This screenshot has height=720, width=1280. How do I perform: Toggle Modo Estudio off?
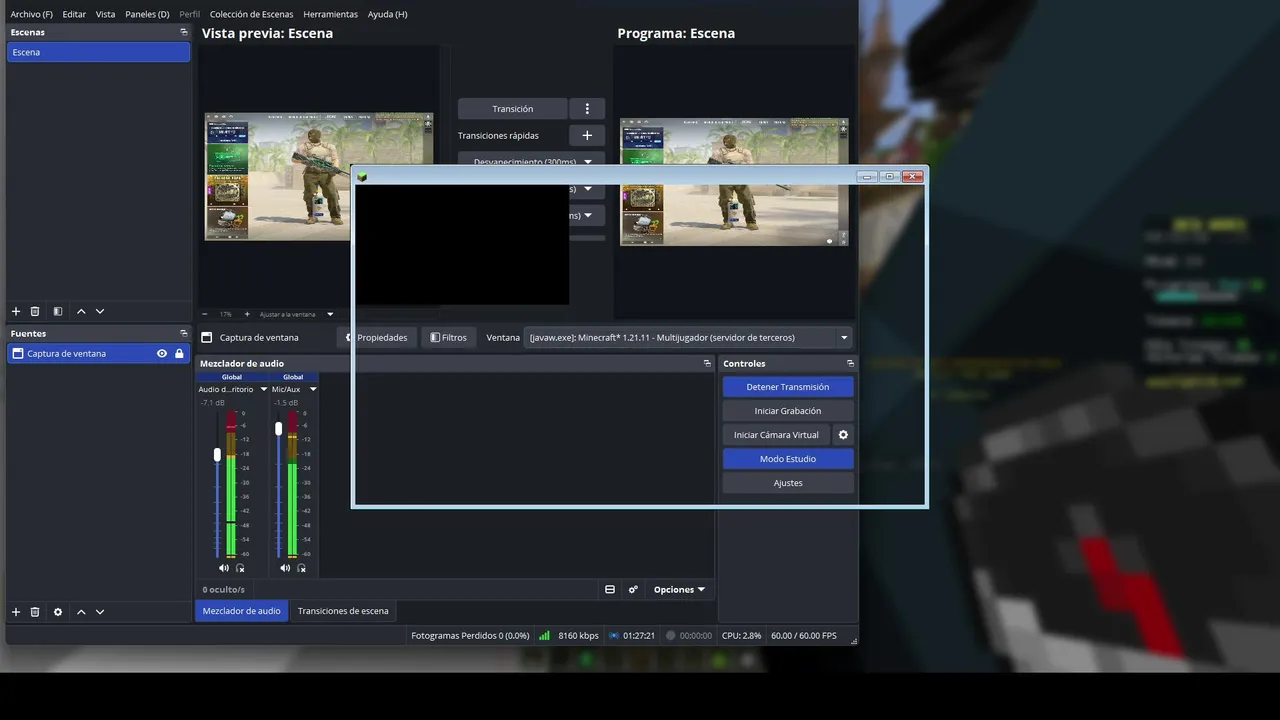point(788,459)
